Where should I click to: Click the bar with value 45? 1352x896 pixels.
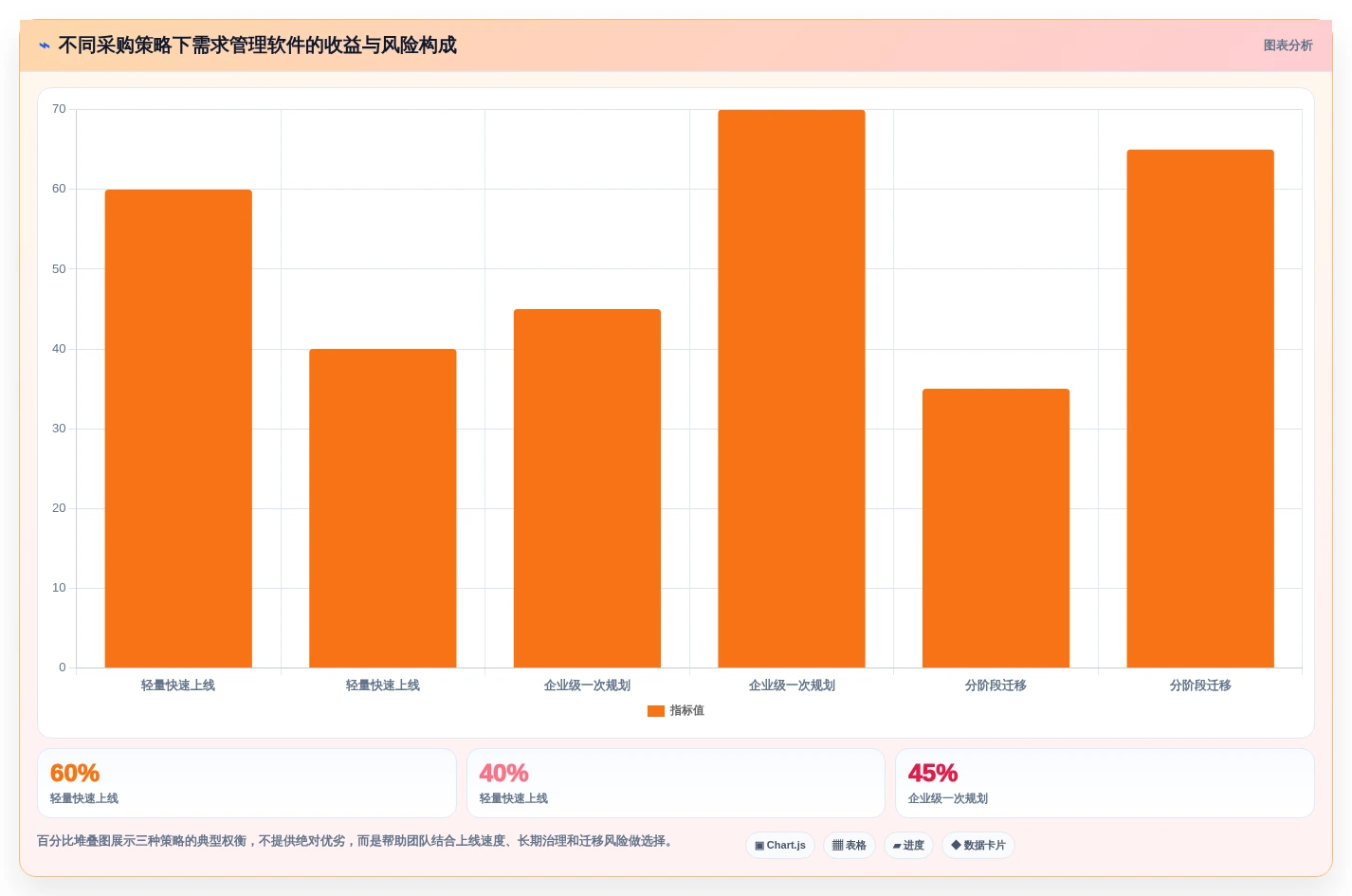(587, 488)
